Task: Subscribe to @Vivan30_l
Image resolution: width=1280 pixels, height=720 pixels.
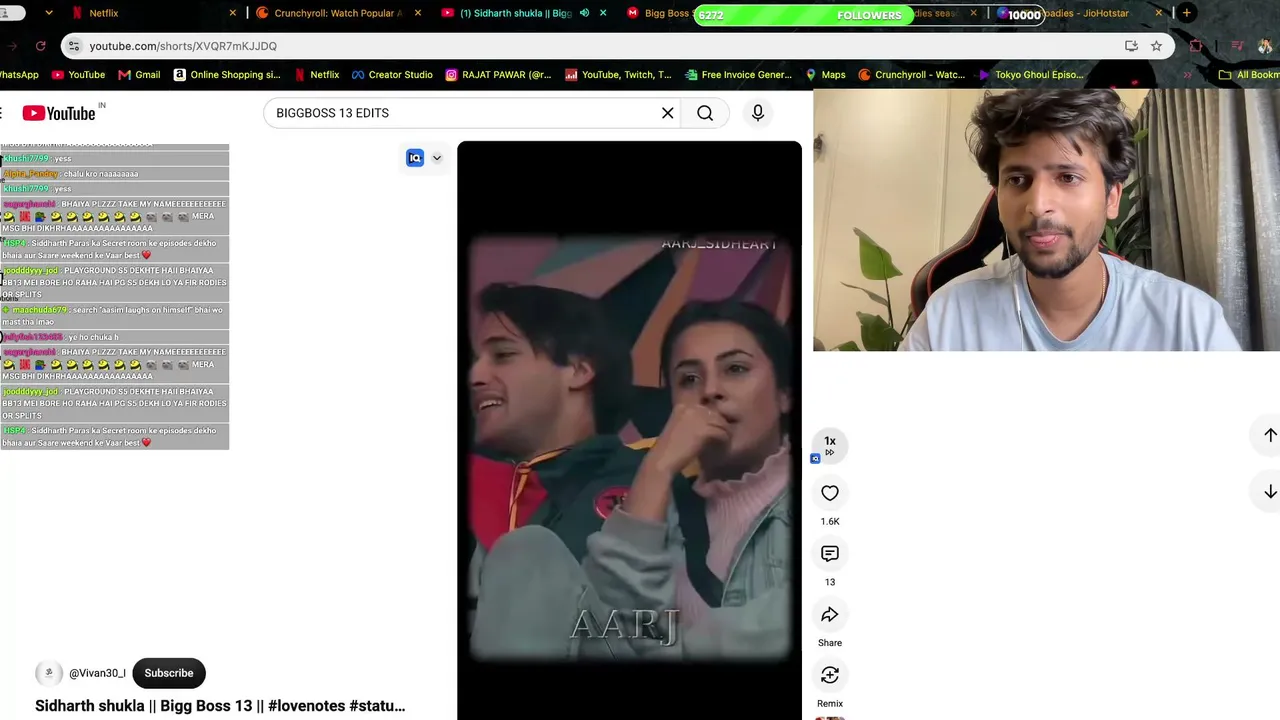Action: coord(169,673)
